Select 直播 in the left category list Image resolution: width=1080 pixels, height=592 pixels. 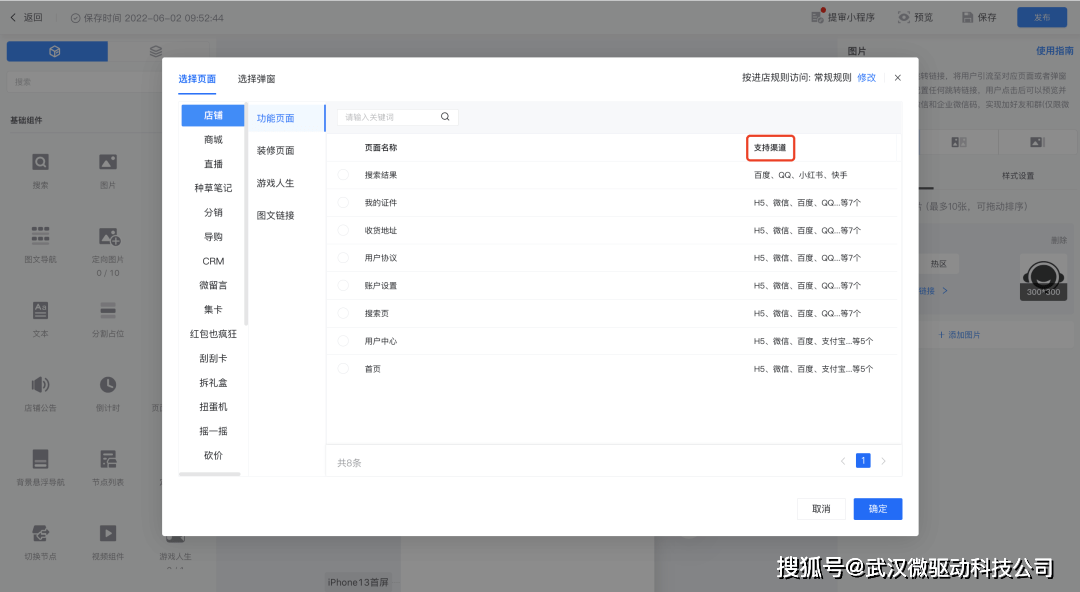point(213,164)
